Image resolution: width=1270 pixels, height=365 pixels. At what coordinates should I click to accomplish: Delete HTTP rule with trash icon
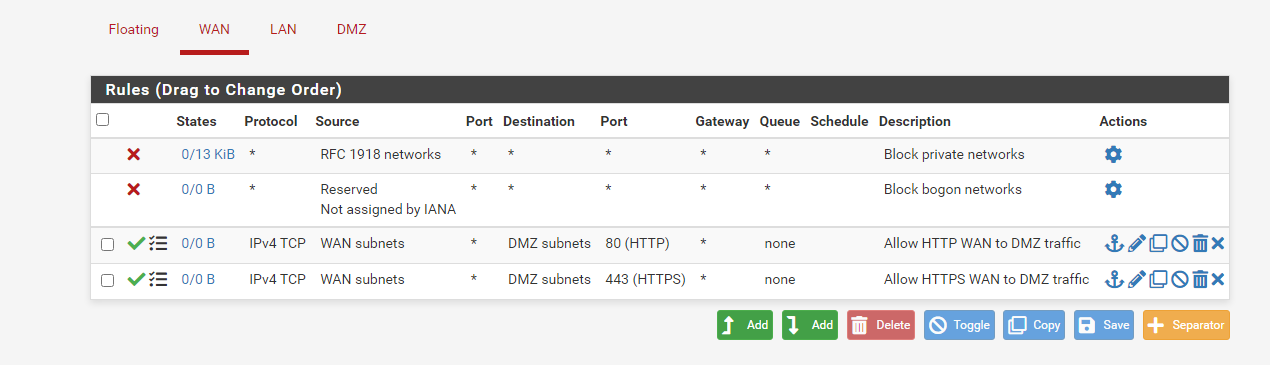coord(1200,243)
